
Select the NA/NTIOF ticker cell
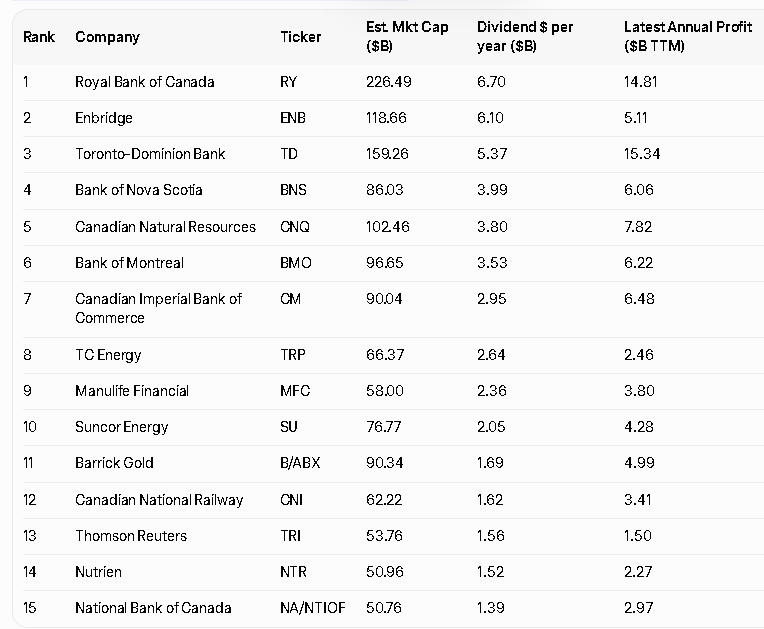pyautogui.click(x=312, y=608)
